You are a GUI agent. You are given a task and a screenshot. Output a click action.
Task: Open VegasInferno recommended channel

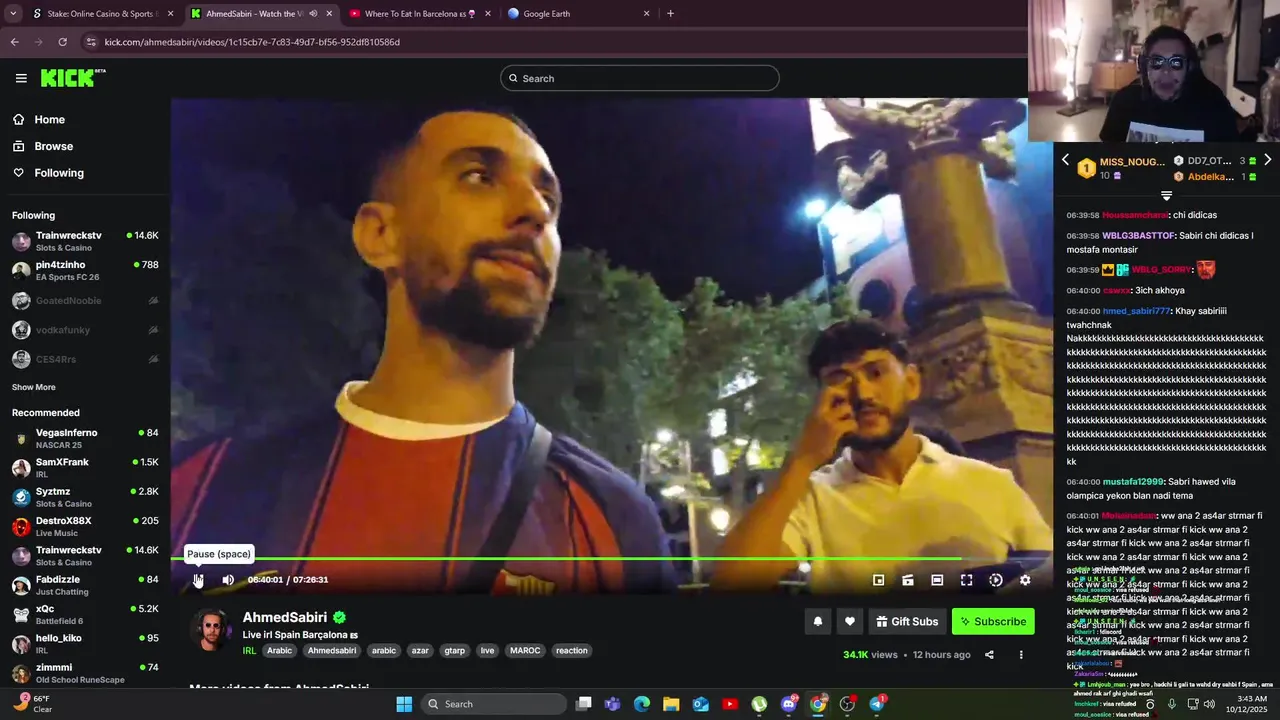click(85, 438)
